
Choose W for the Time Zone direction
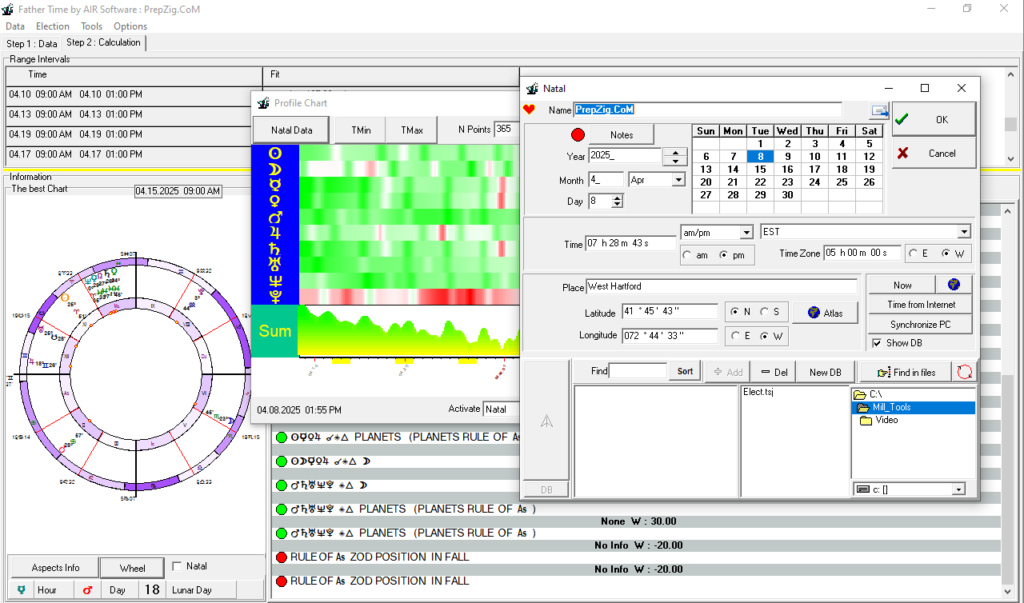(x=946, y=253)
